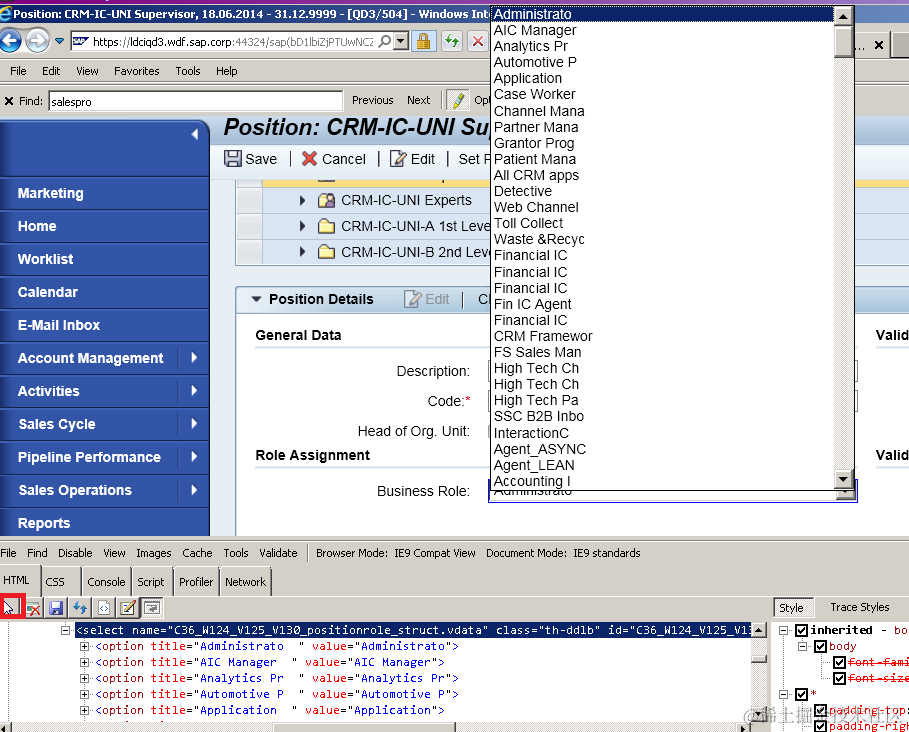Toggle the asterisk rule checkbox
This screenshot has height=732, width=909.
pyautogui.click(x=802, y=694)
